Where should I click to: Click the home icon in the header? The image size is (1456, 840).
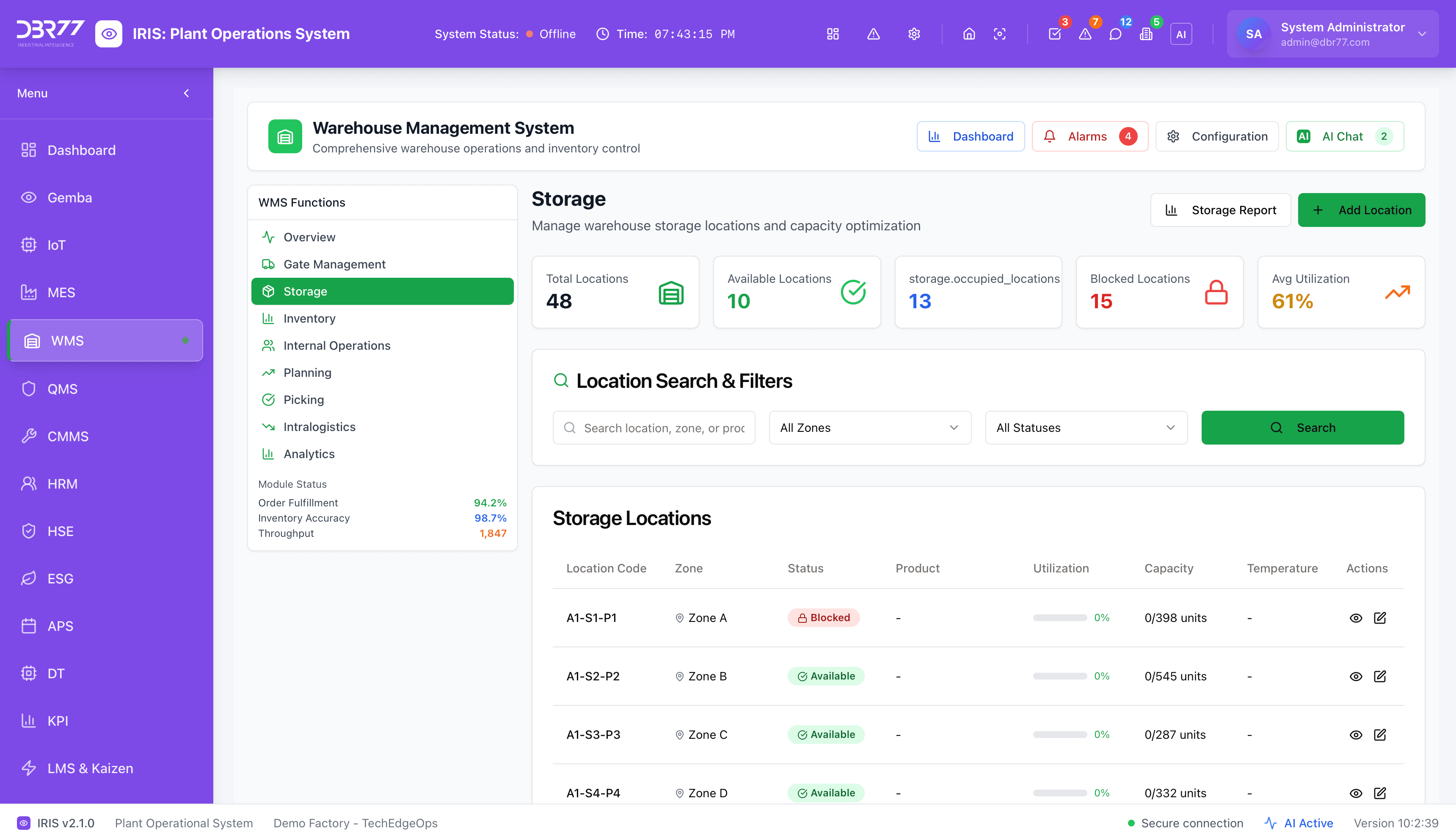969,34
